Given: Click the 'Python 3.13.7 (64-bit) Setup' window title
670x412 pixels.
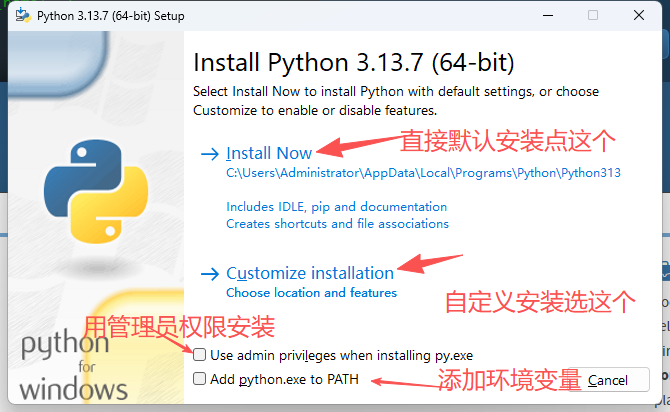Looking at the screenshot, I should [x=110, y=16].
